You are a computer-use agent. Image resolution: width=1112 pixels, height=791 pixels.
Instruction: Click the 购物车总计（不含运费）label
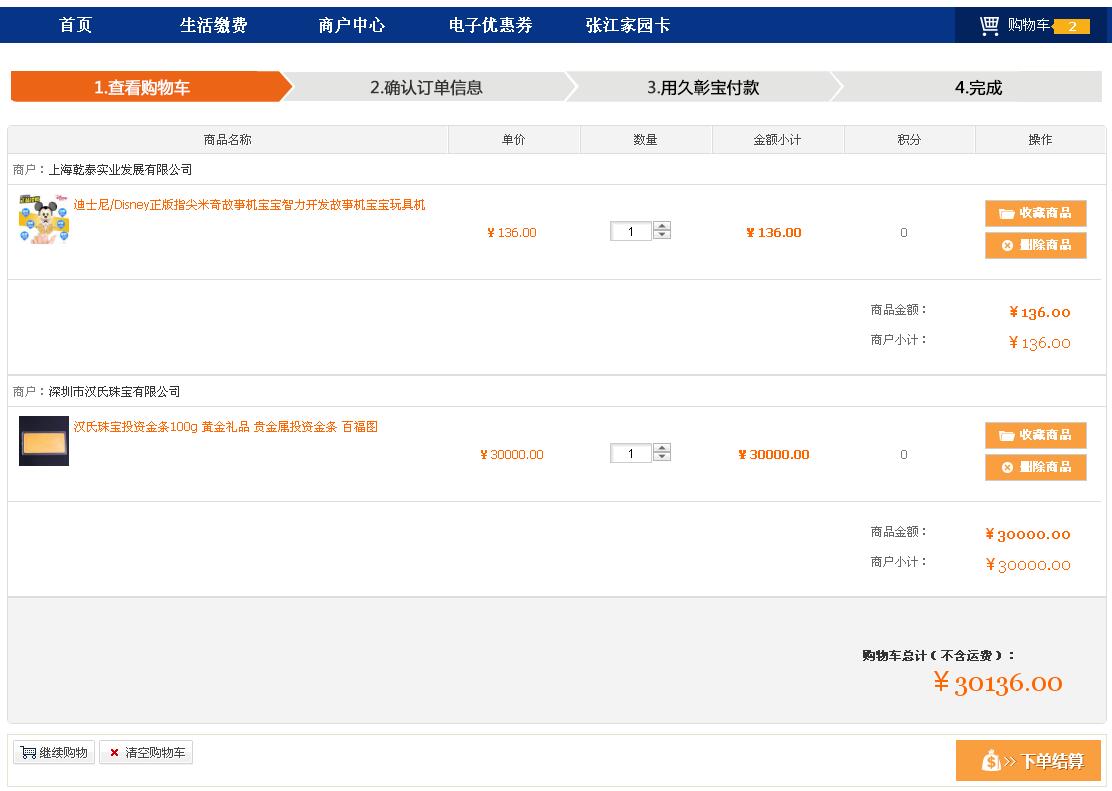coord(938,656)
